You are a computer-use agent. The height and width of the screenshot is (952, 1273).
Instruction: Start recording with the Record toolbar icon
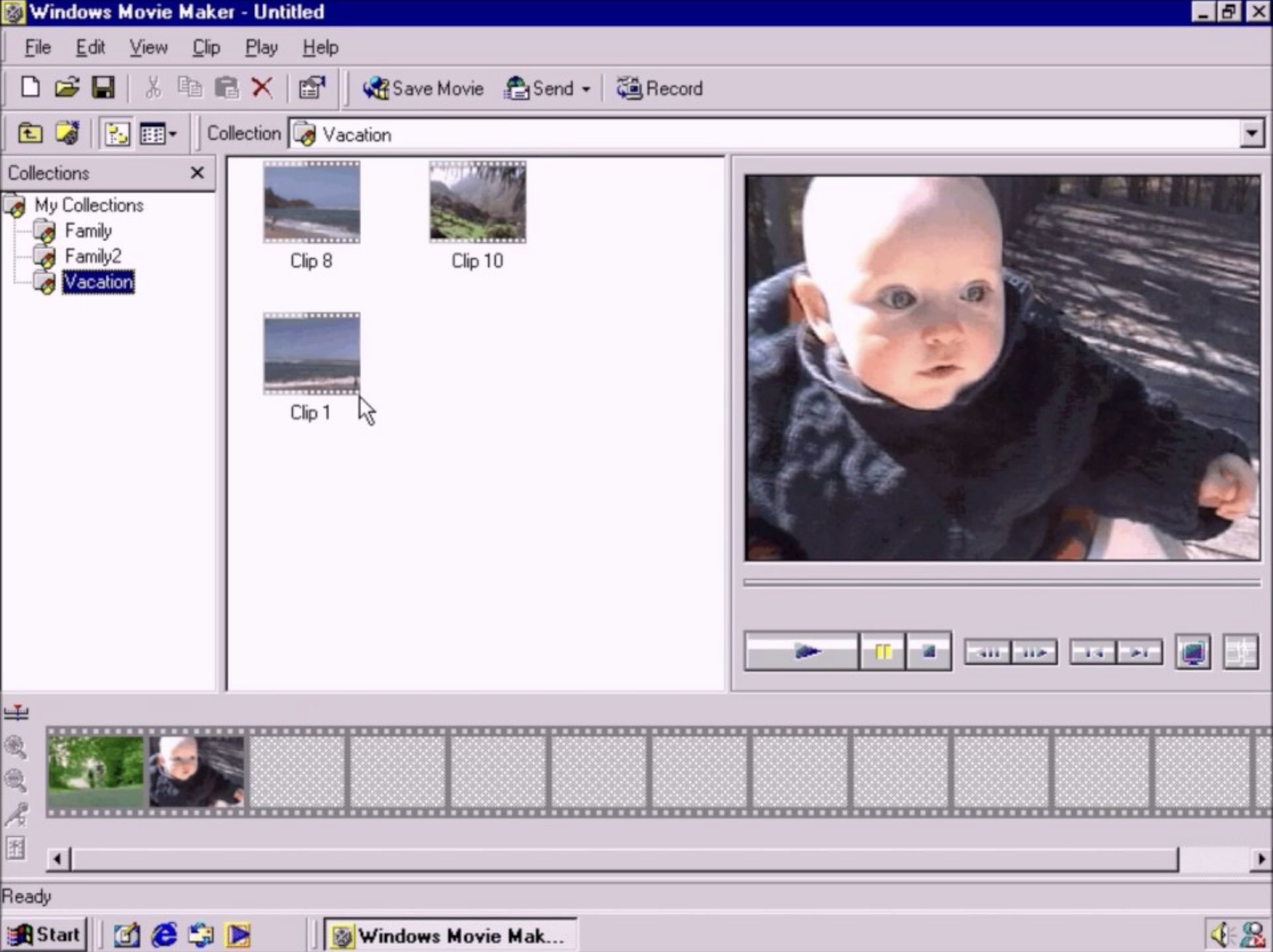[659, 88]
